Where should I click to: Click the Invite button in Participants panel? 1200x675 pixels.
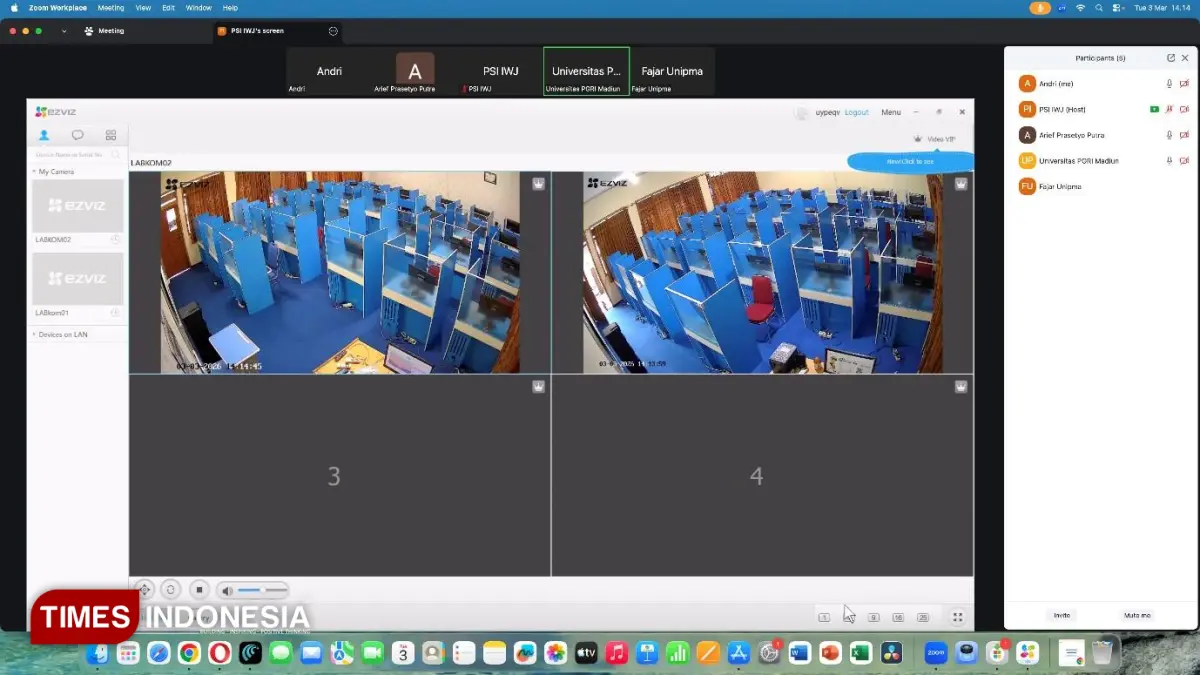coord(1061,615)
